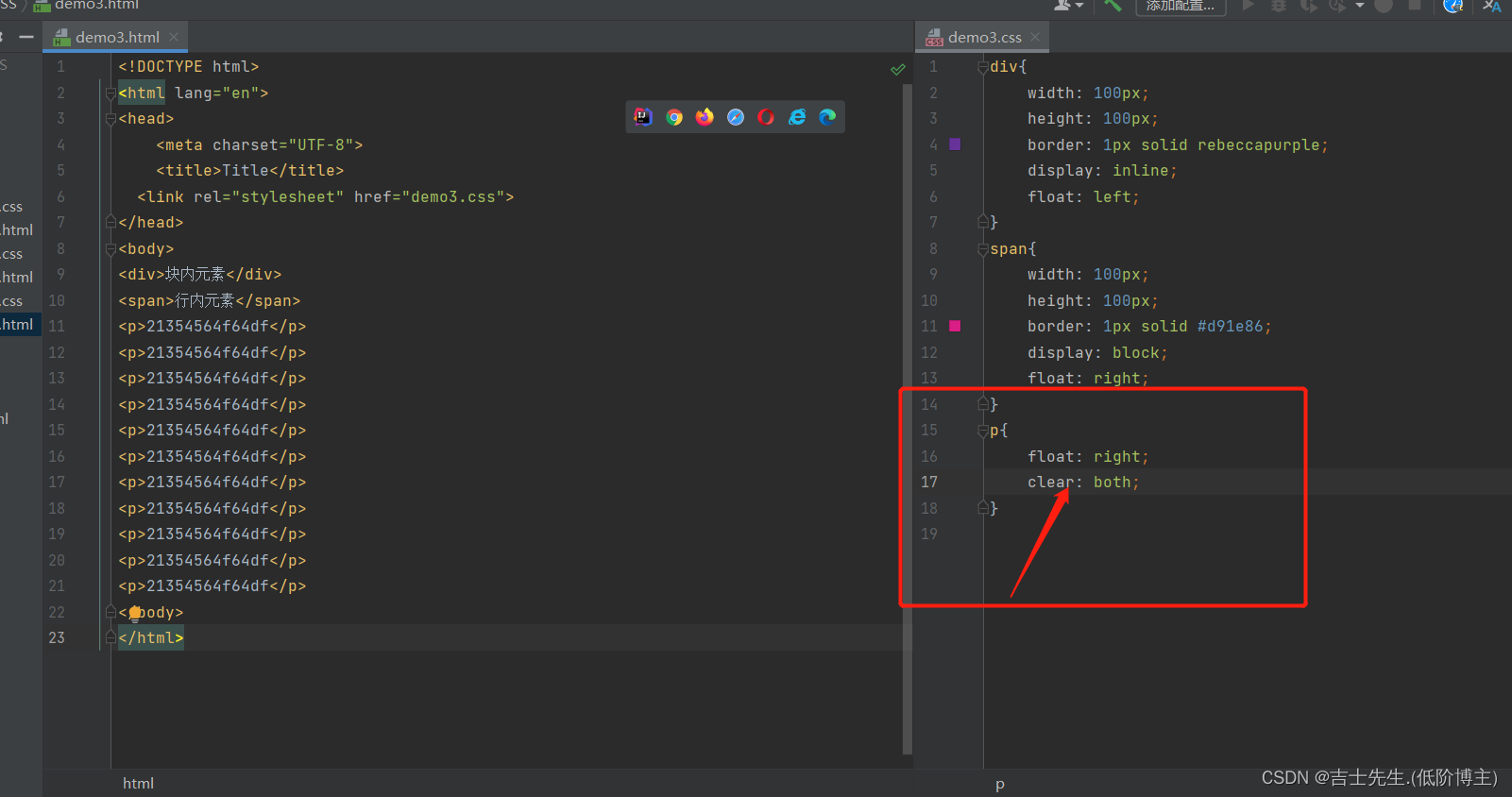Click the <title>Title</title> line

coord(250,171)
